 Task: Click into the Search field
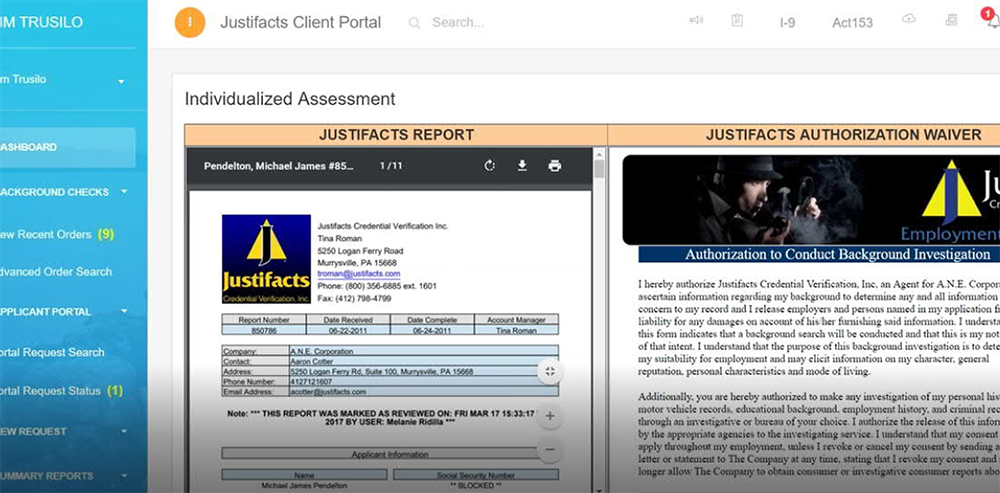(x=500, y=22)
